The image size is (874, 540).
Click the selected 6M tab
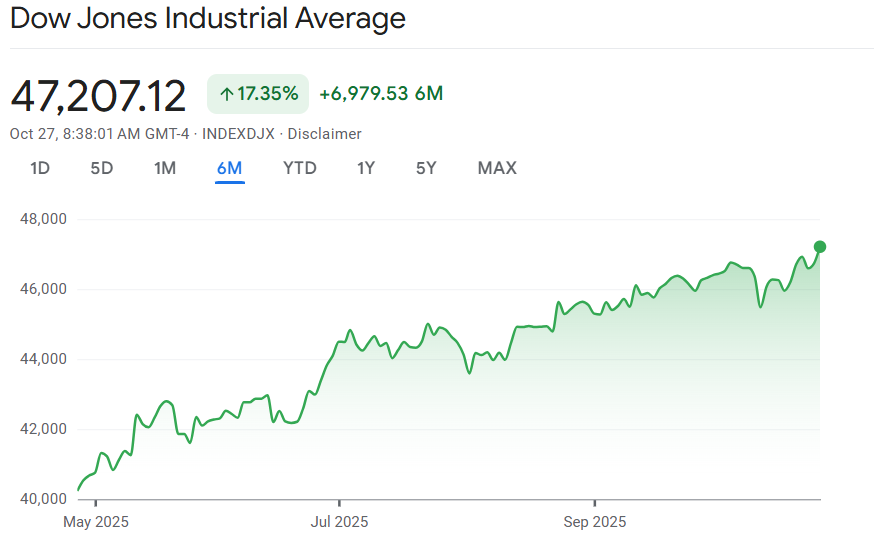[x=230, y=168]
